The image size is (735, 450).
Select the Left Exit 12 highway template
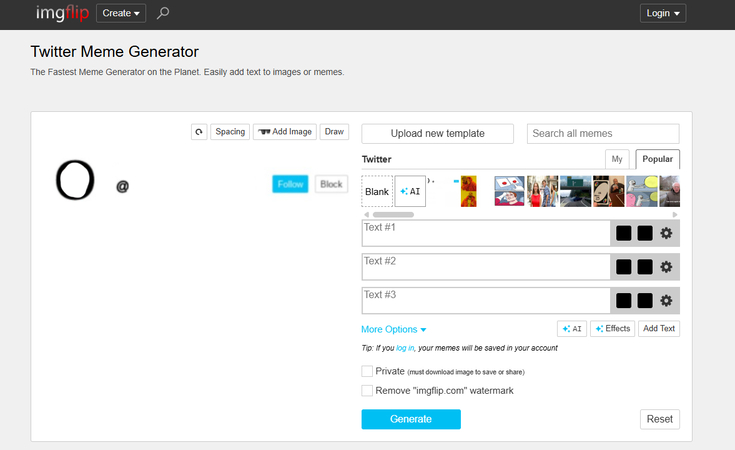[x=576, y=191]
